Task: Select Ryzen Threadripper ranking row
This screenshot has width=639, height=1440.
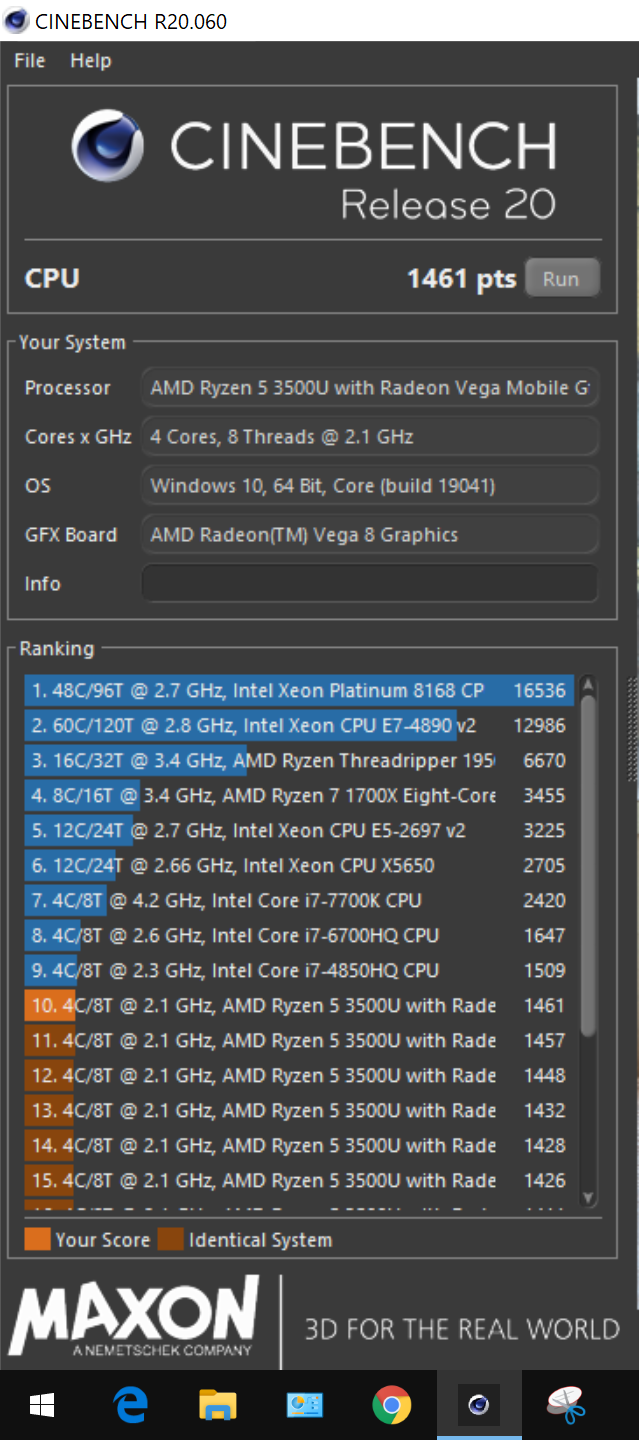Action: click(x=299, y=760)
